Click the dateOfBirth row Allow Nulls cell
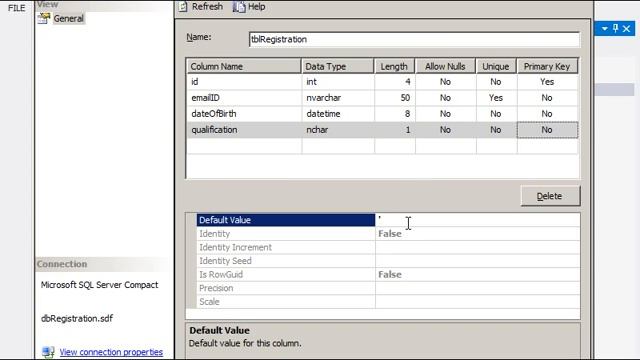The width and height of the screenshot is (640, 360). pos(445,113)
